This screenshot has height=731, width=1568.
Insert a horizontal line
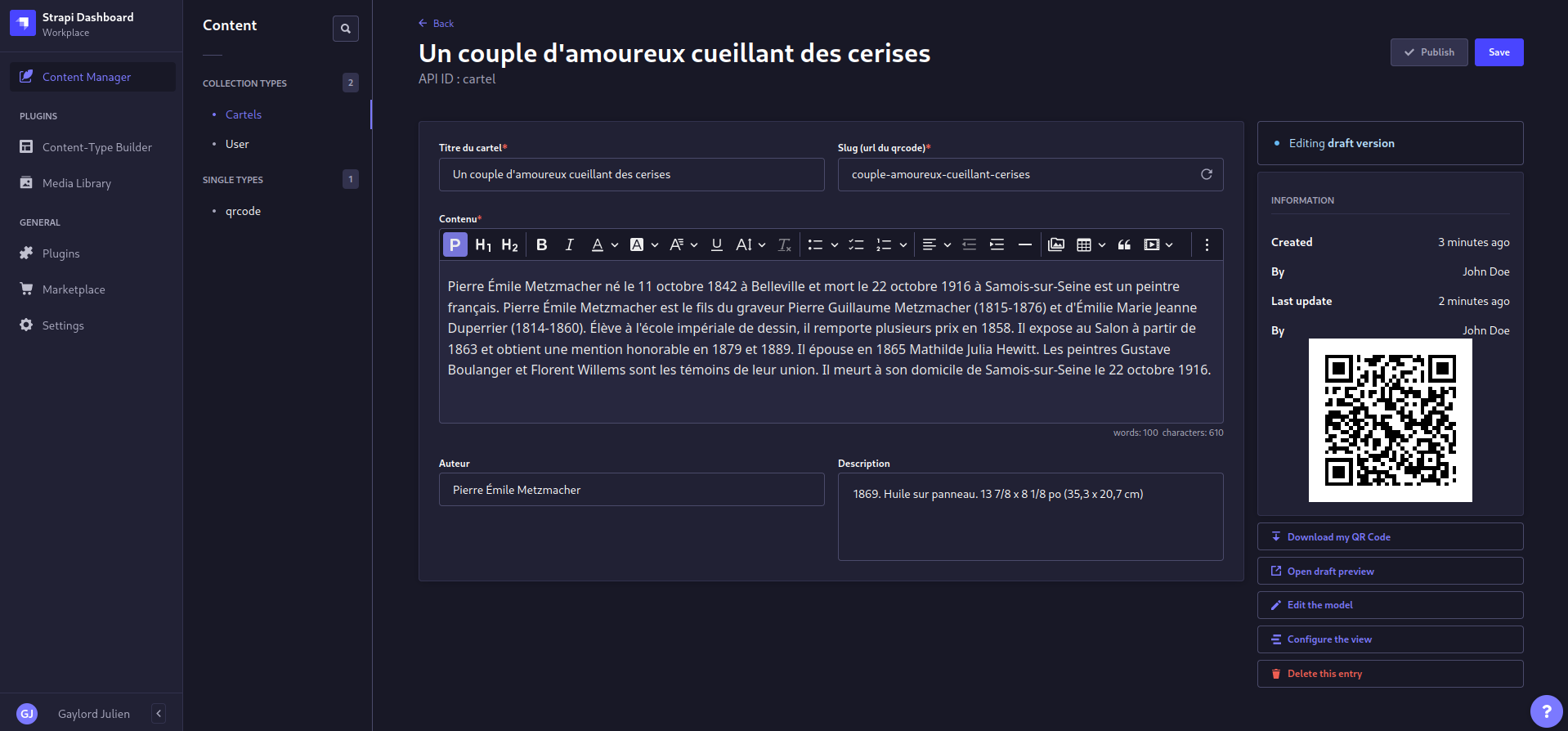click(1024, 244)
